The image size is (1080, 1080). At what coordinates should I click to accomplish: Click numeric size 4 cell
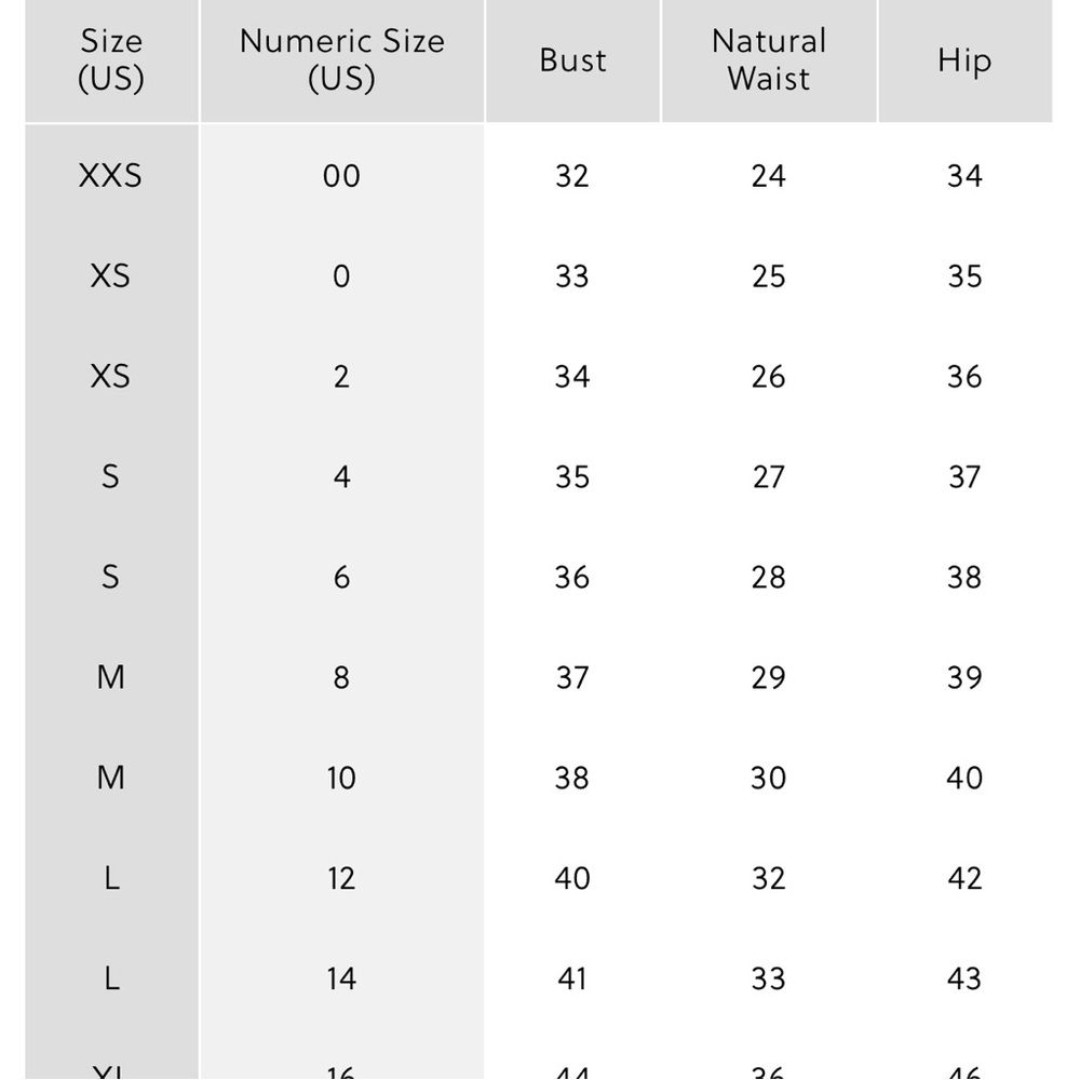(342, 477)
